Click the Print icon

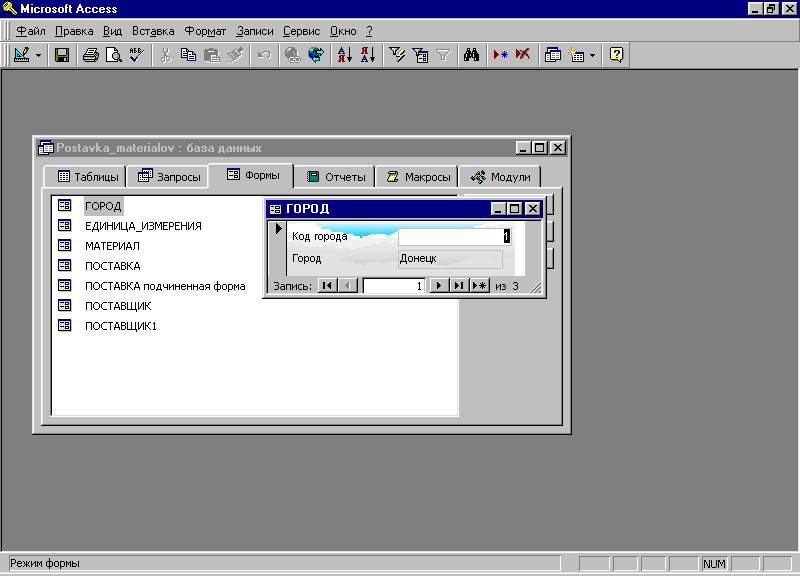(x=91, y=55)
